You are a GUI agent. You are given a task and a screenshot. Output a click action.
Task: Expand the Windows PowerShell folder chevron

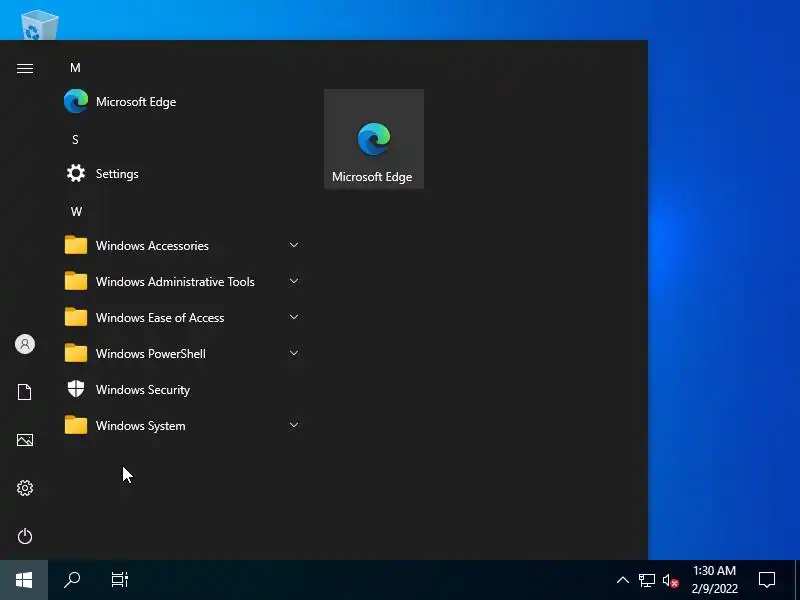pyautogui.click(x=294, y=353)
